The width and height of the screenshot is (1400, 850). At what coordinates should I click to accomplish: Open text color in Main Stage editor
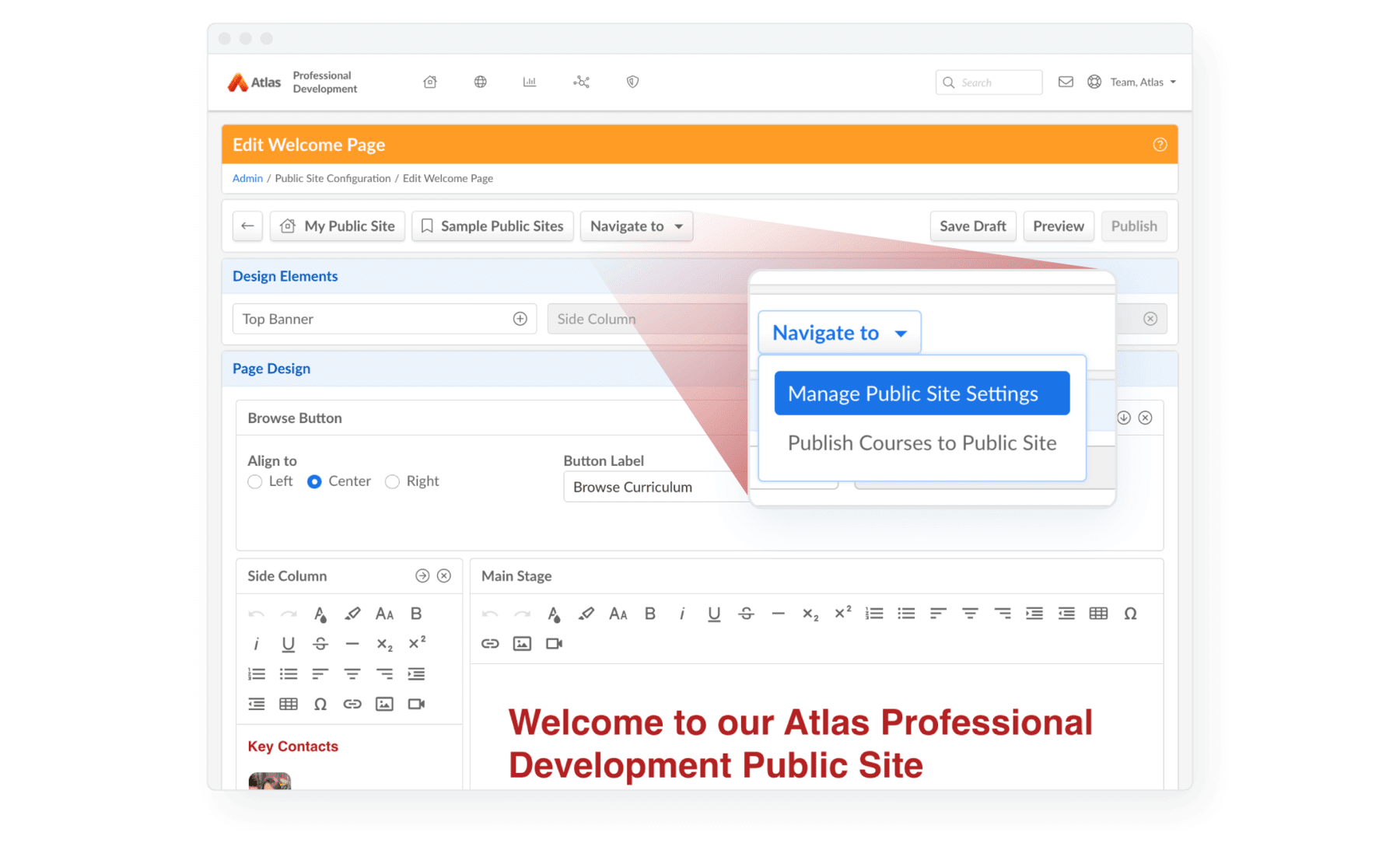[554, 614]
